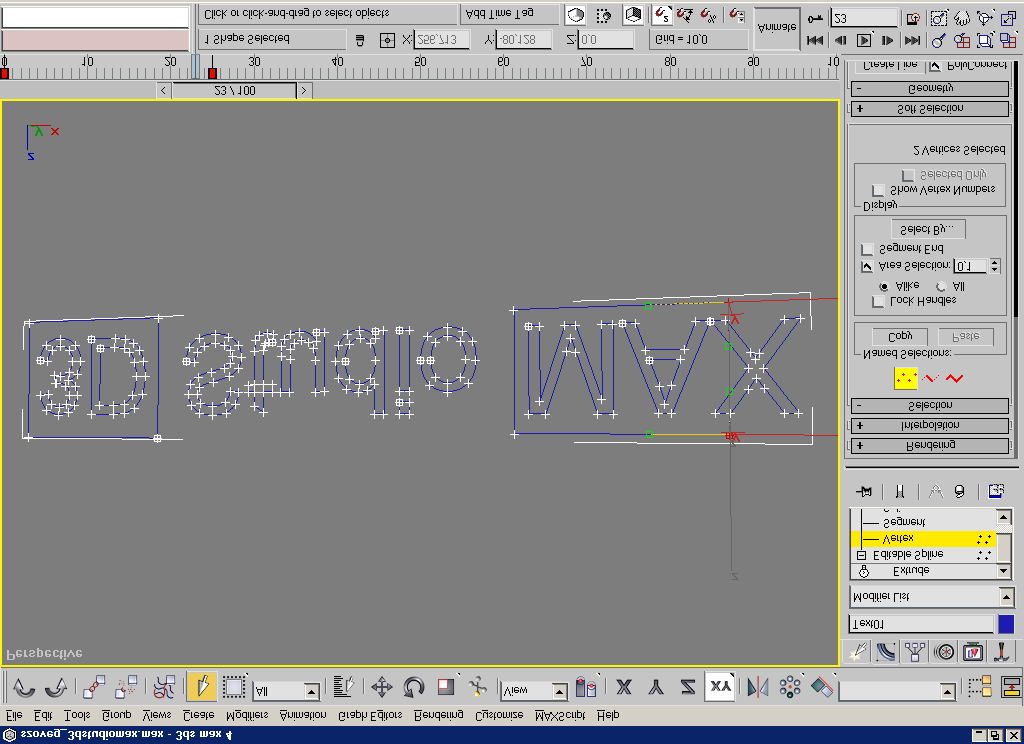Click Remove Modifier from stack icon

[x=959, y=491]
